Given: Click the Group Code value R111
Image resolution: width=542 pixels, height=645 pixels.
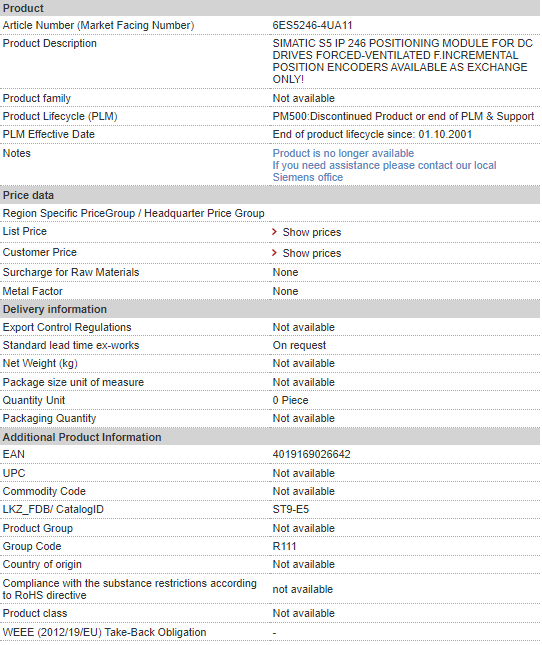Looking at the screenshot, I should tap(284, 546).
